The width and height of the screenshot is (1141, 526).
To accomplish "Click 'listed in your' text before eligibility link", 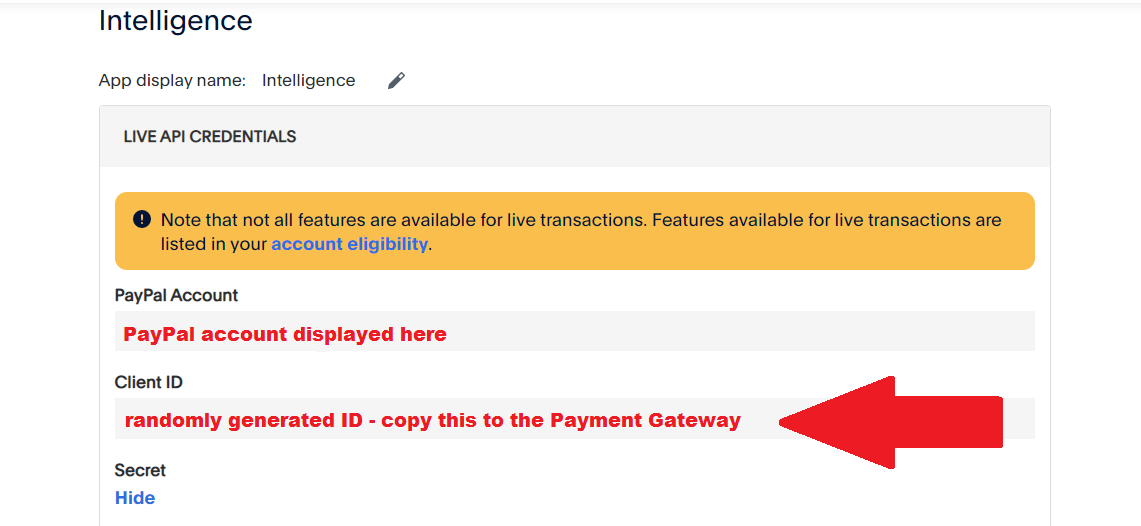I will [214, 244].
